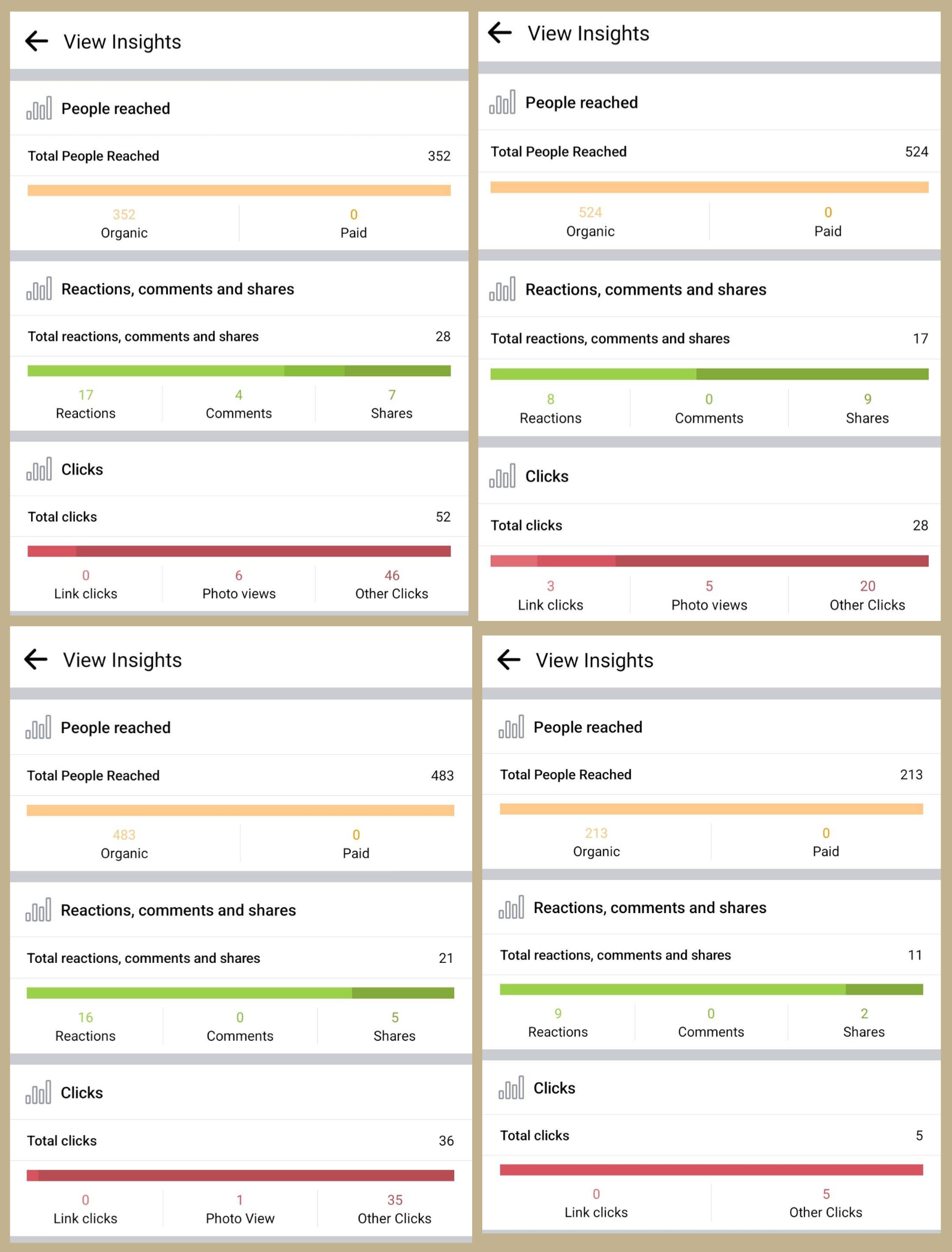
Task: Go back from insights with 213 reached
Action: (509, 660)
